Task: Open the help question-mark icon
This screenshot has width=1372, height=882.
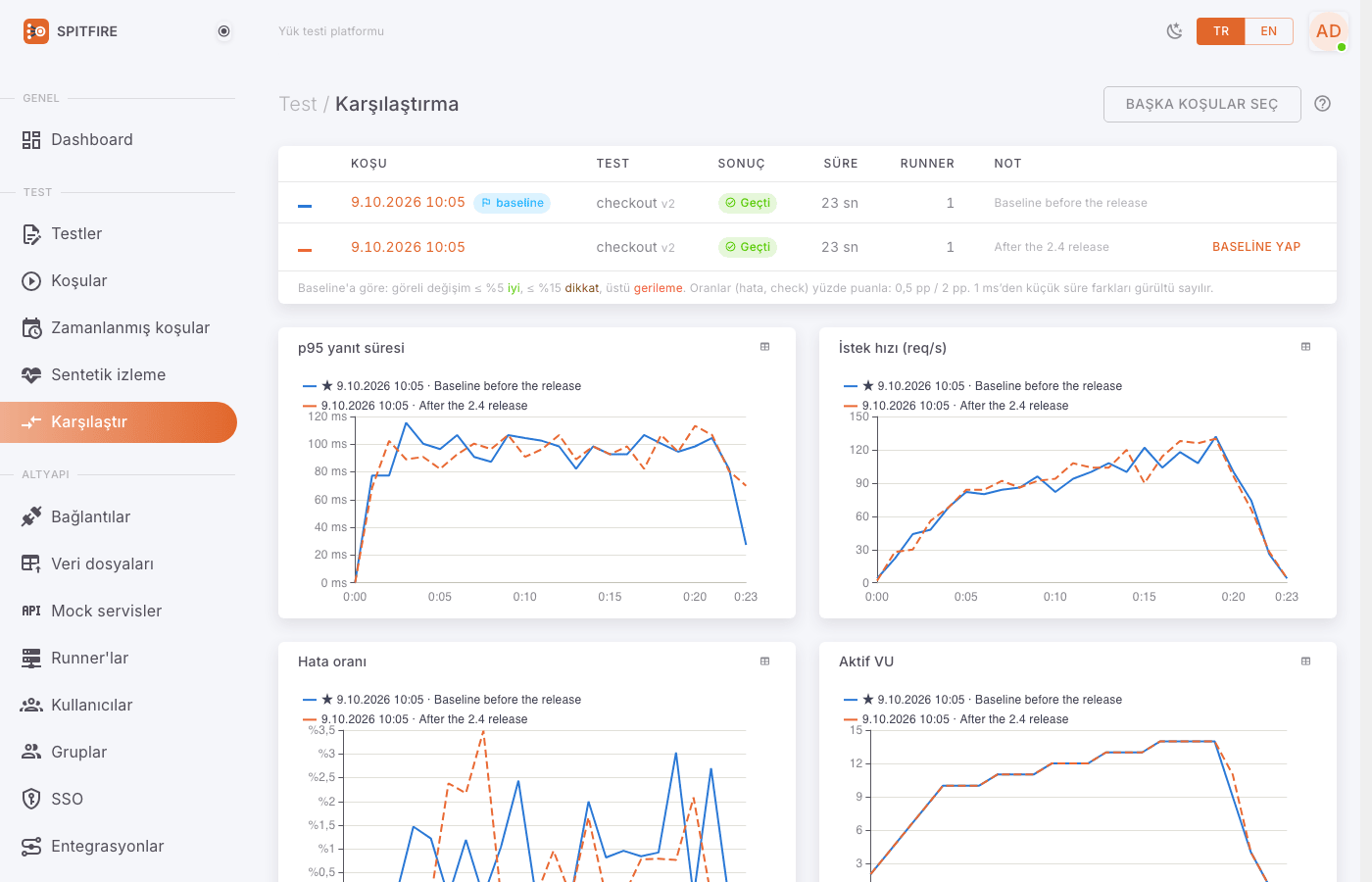Action: (1323, 104)
